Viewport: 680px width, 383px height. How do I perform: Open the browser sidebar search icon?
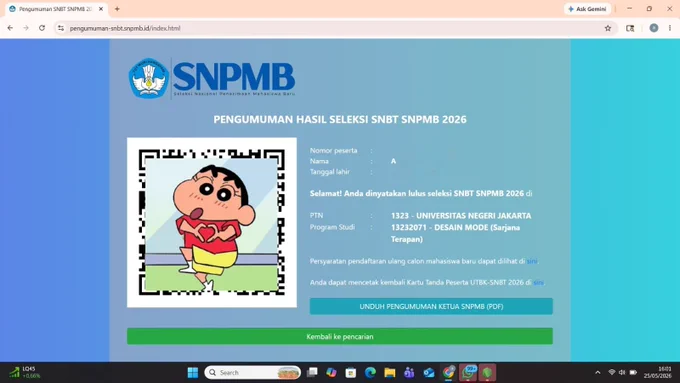point(630,28)
